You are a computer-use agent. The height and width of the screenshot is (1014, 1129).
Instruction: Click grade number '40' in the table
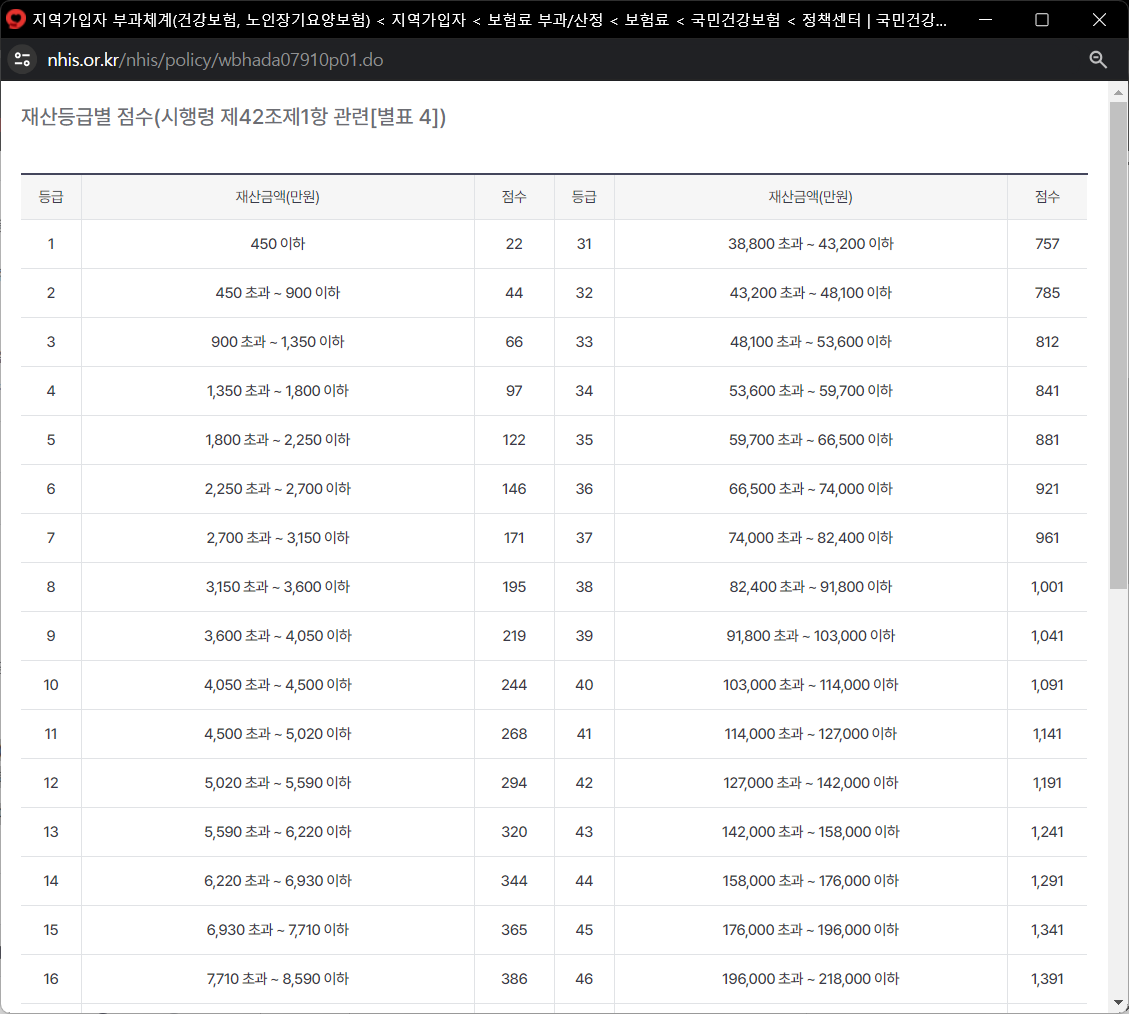[584, 685]
